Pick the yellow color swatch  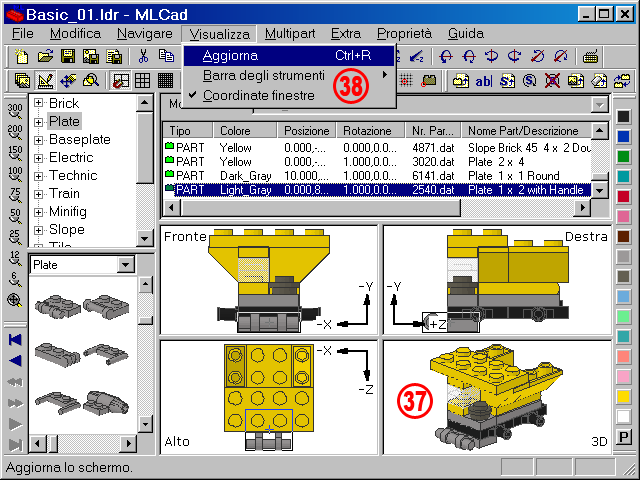pos(623,396)
